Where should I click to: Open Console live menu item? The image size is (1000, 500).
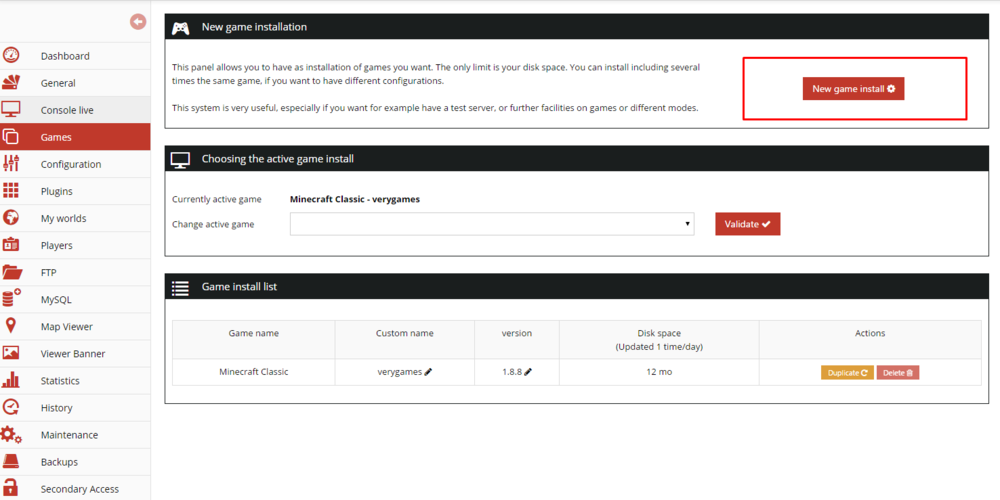pyautogui.click(x=67, y=110)
